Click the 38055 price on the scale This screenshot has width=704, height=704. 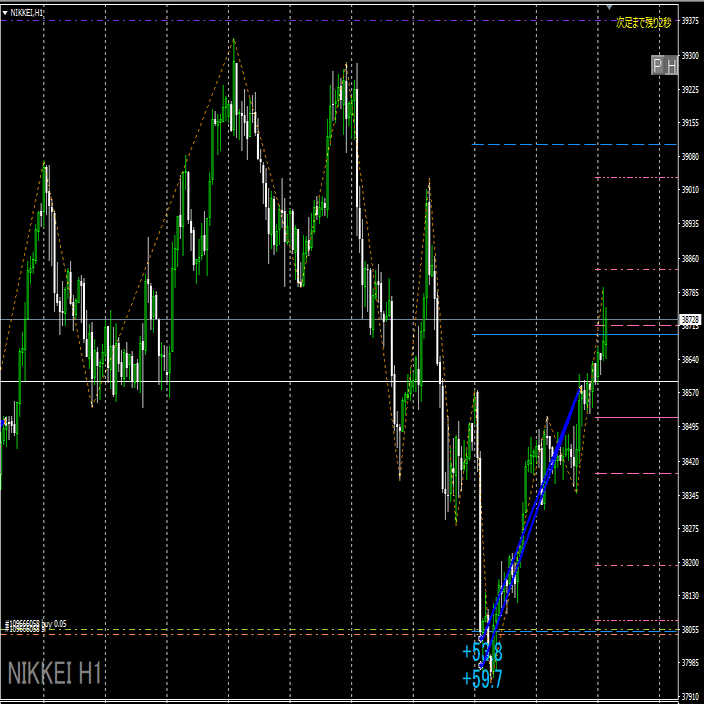691,629
